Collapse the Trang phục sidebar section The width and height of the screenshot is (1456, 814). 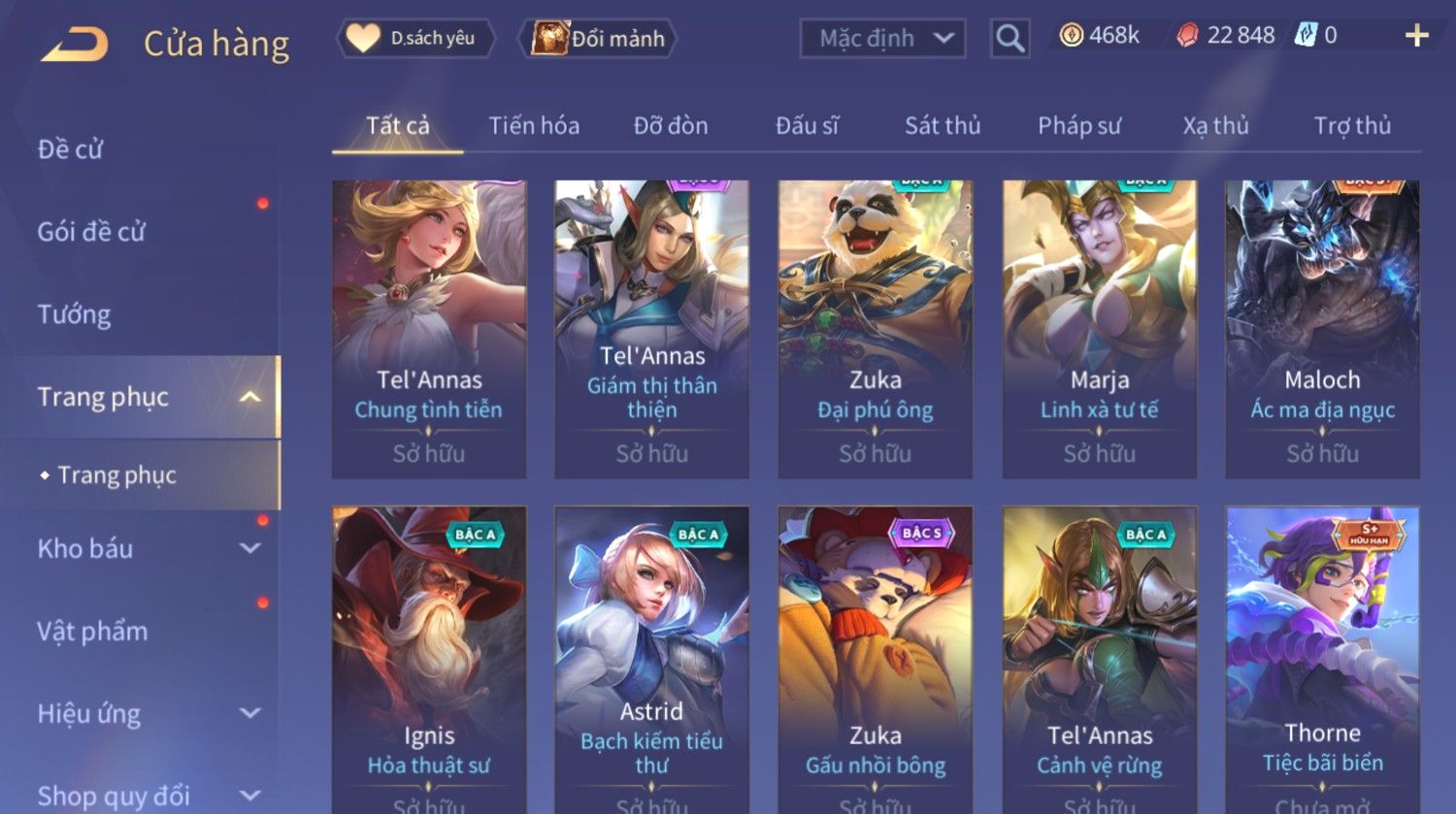click(250, 397)
